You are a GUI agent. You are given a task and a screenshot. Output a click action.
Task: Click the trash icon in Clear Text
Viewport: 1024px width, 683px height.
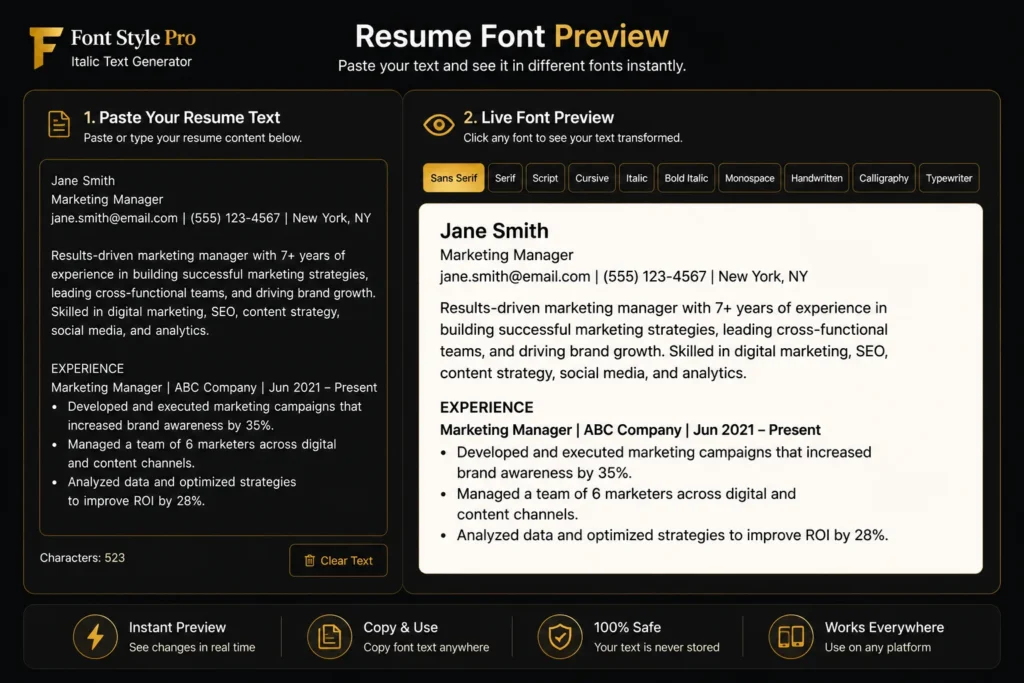point(310,560)
